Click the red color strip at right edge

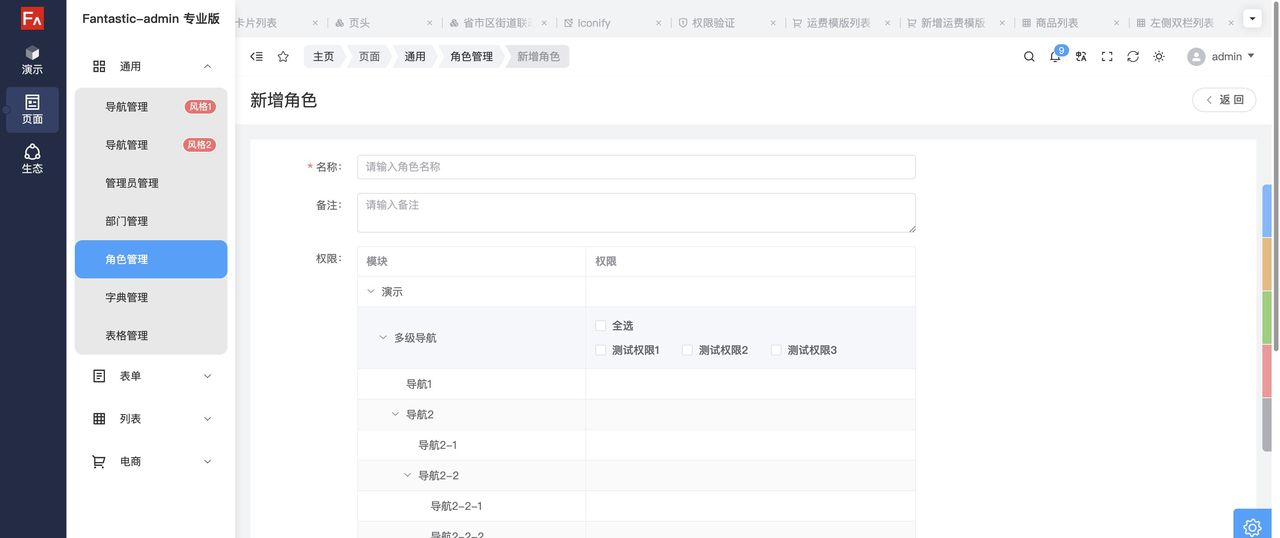click(x=1267, y=371)
